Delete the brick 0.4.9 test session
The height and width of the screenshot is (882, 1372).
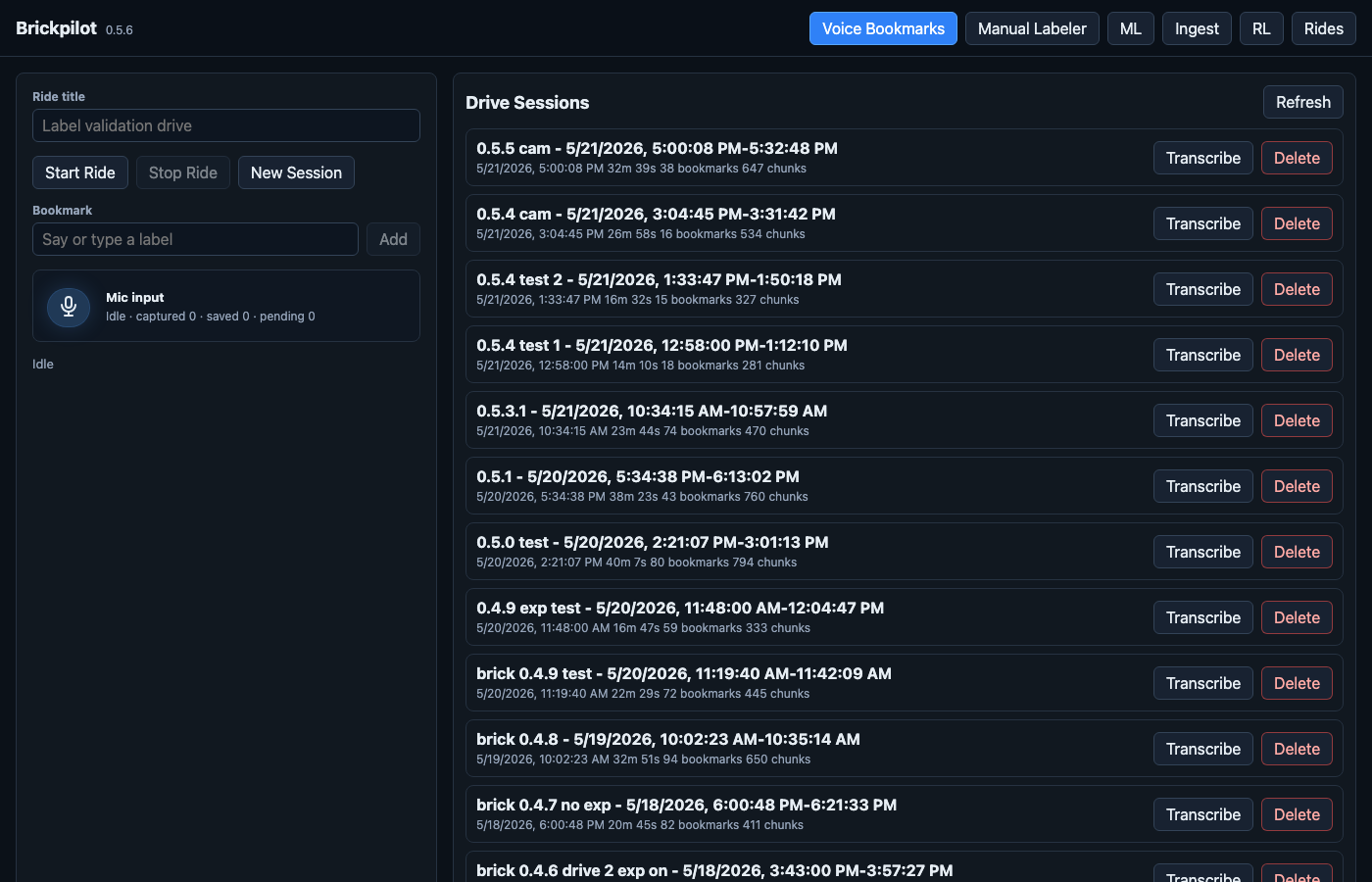(1297, 683)
